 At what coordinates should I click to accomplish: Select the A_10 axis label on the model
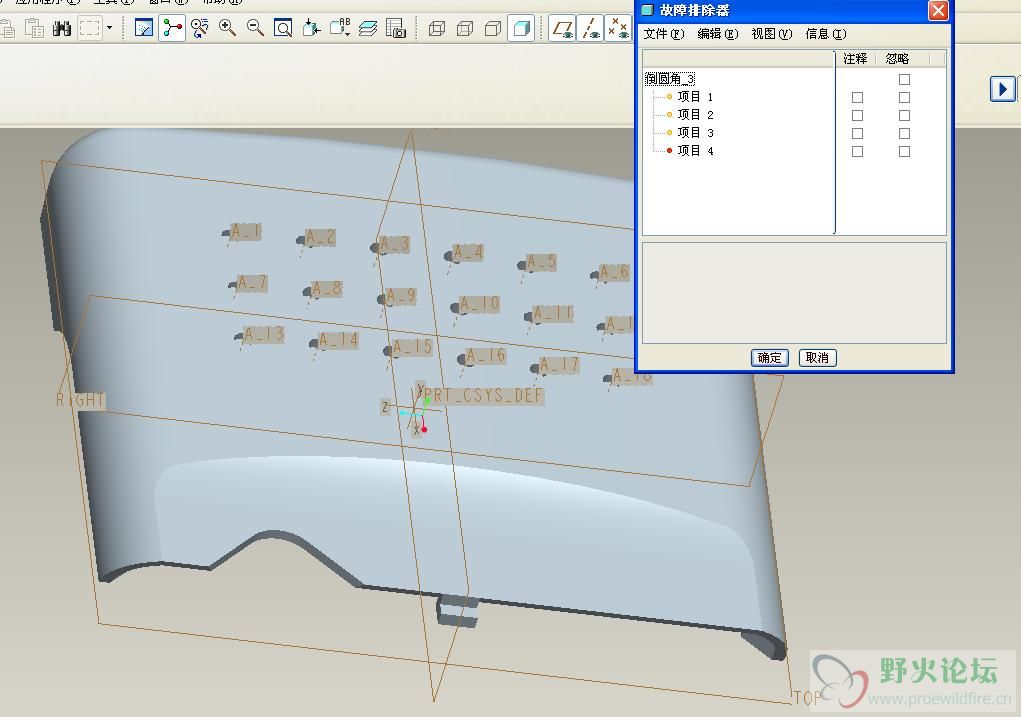click(x=479, y=303)
